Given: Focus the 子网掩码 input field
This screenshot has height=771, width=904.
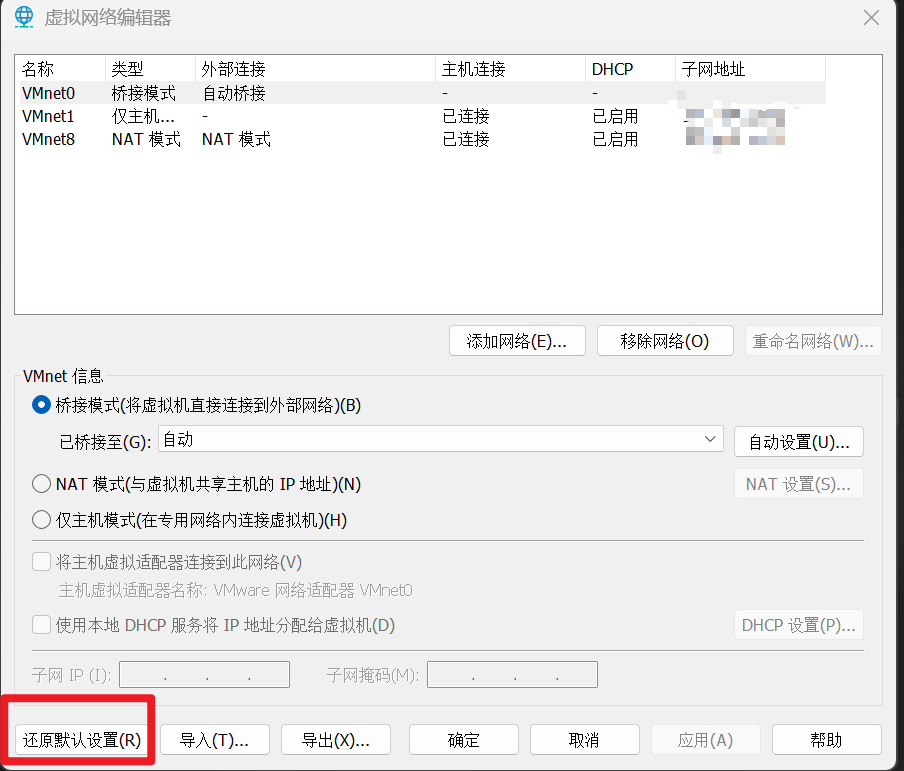Looking at the screenshot, I should pyautogui.click(x=512, y=674).
